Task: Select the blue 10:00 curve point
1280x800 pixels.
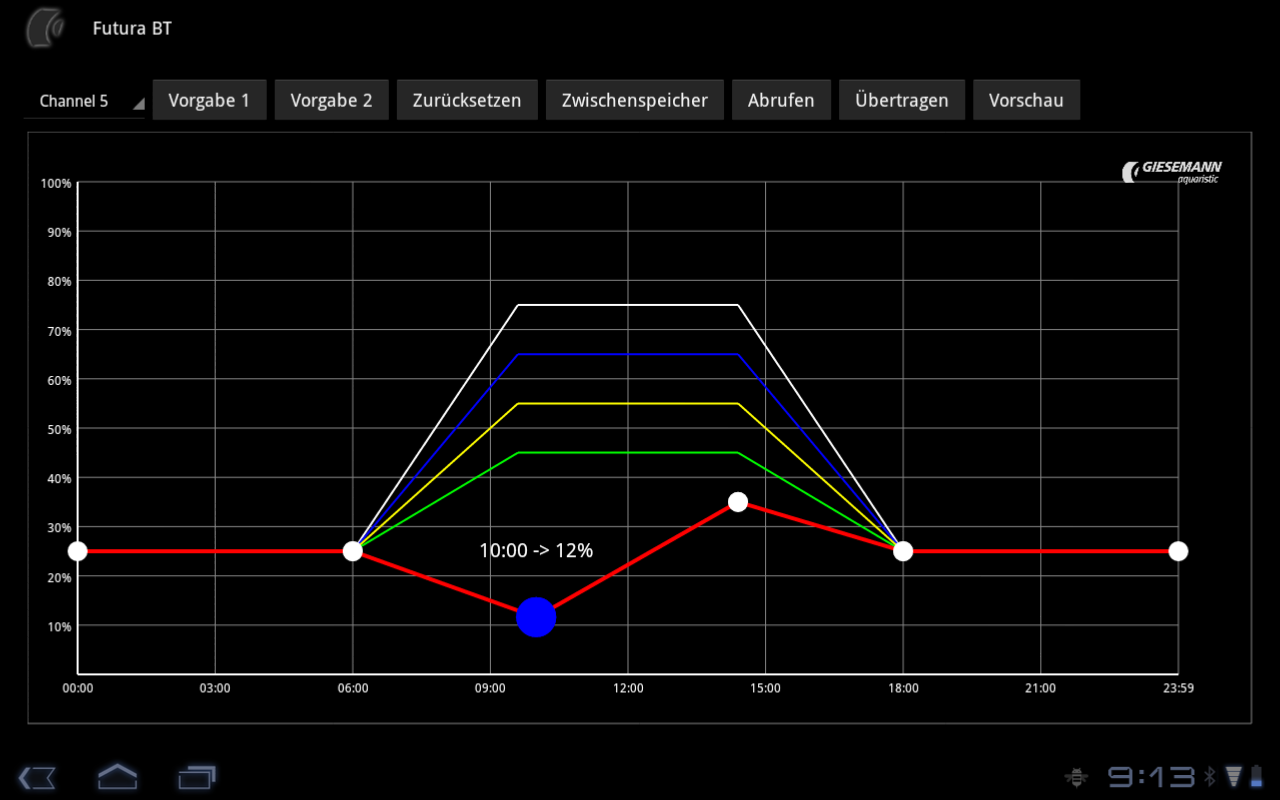Action: pos(536,617)
